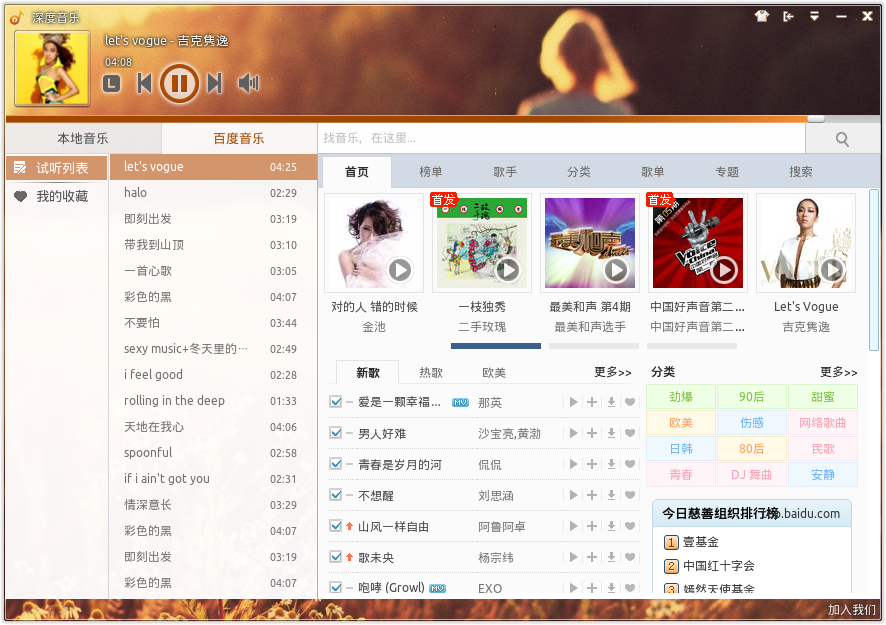Uncheck 歌未央 song checkbox
This screenshot has width=886, height=625.
(x=336, y=557)
